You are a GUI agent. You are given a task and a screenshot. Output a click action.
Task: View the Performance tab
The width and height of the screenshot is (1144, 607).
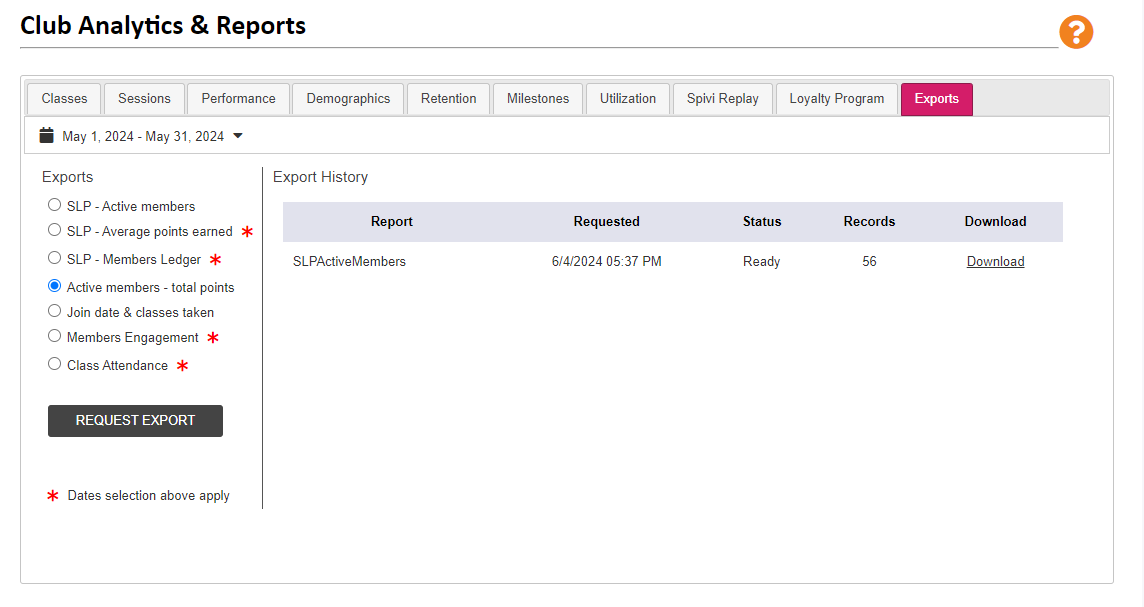tap(238, 98)
